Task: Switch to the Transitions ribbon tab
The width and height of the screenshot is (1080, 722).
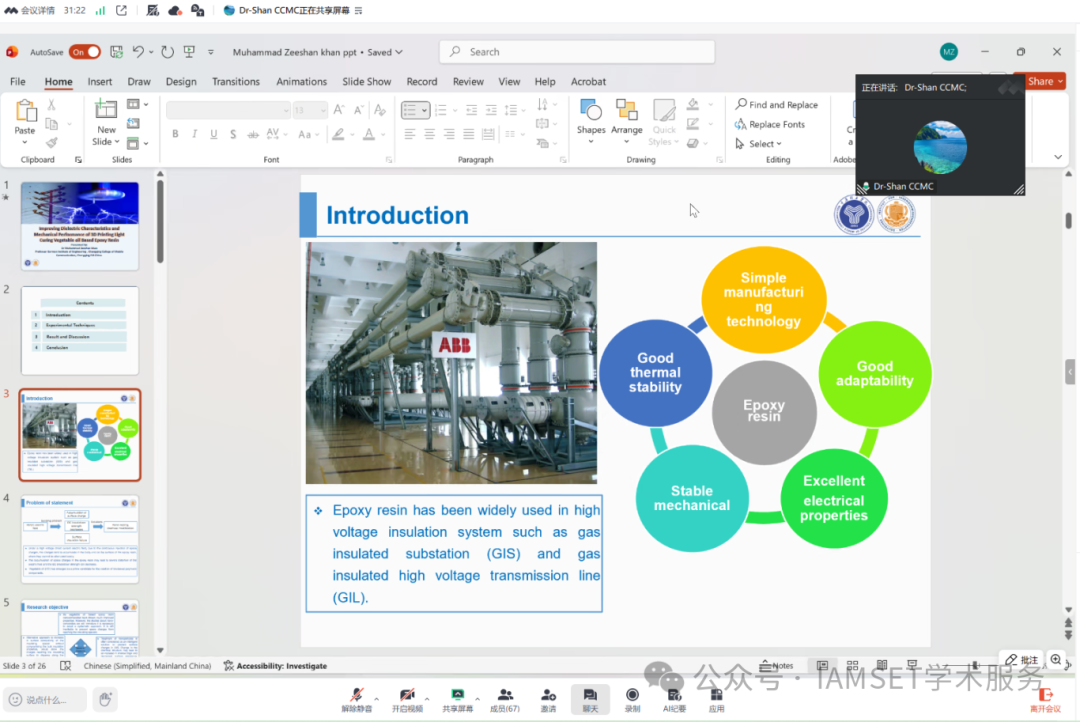Action: [235, 82]
